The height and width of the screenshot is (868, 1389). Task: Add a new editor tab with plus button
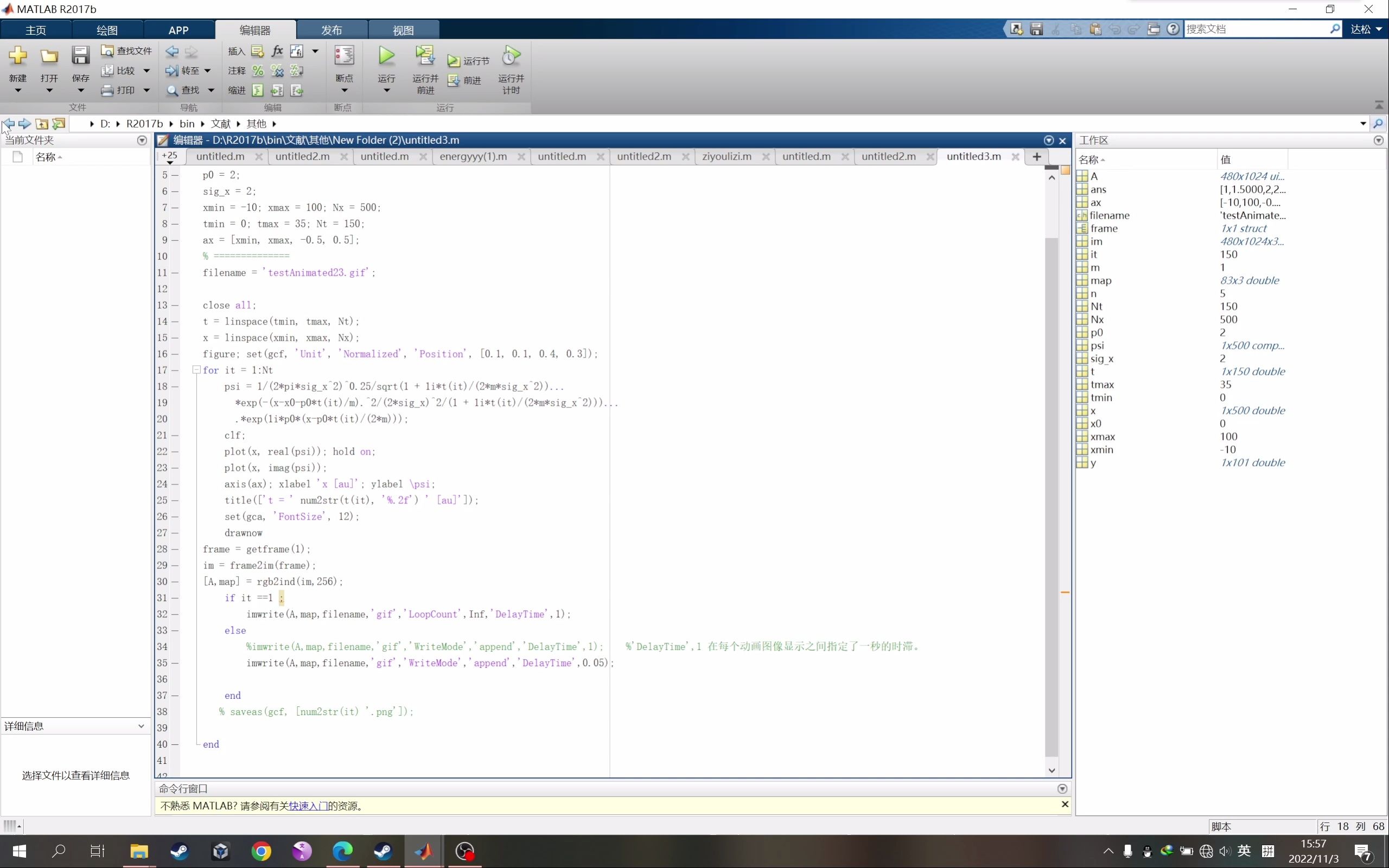click(1036, 157)
